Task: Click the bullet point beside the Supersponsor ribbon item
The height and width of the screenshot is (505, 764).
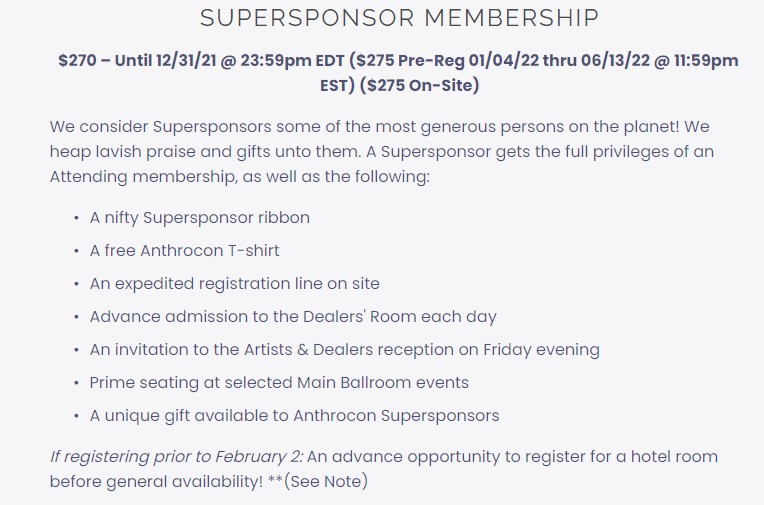Action: (x=77, y=218)
